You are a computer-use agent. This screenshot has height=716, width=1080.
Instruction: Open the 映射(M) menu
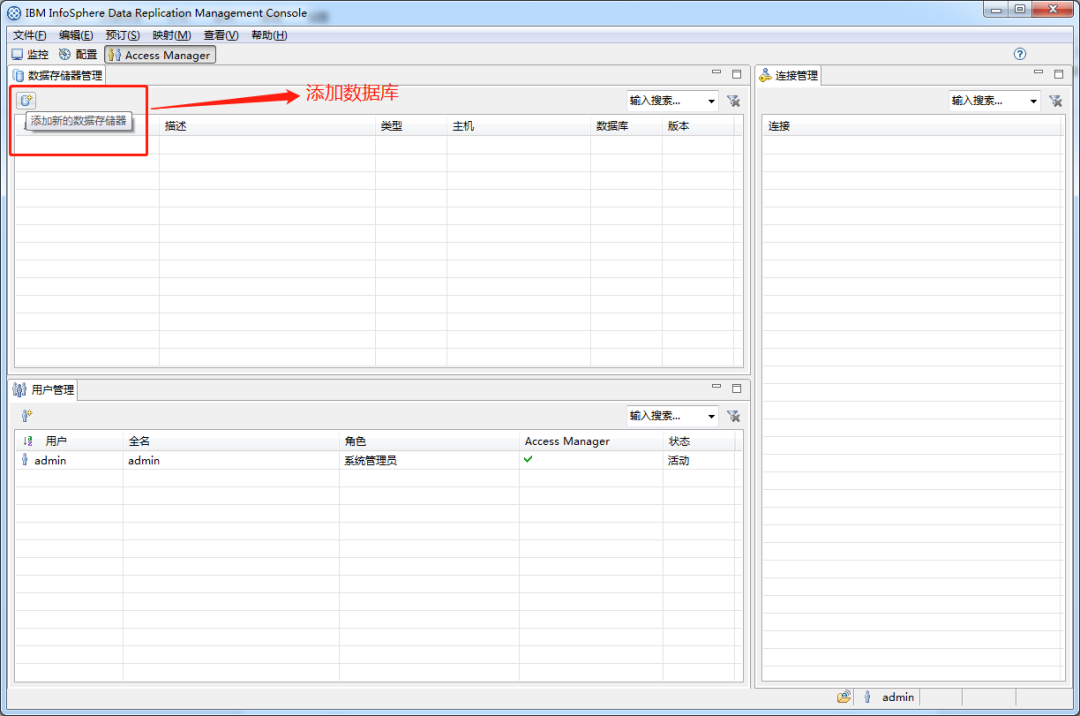tap(172, 35)
